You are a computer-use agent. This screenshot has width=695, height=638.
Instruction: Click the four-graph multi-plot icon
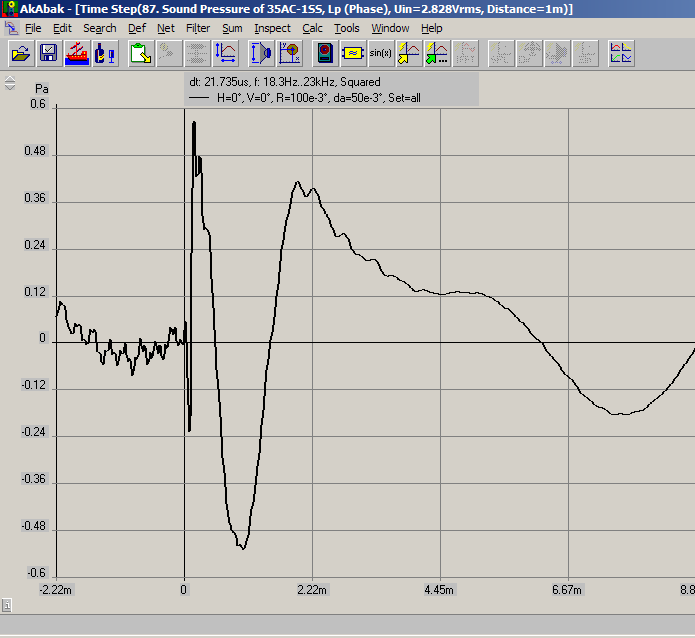[x=621, y=53]
